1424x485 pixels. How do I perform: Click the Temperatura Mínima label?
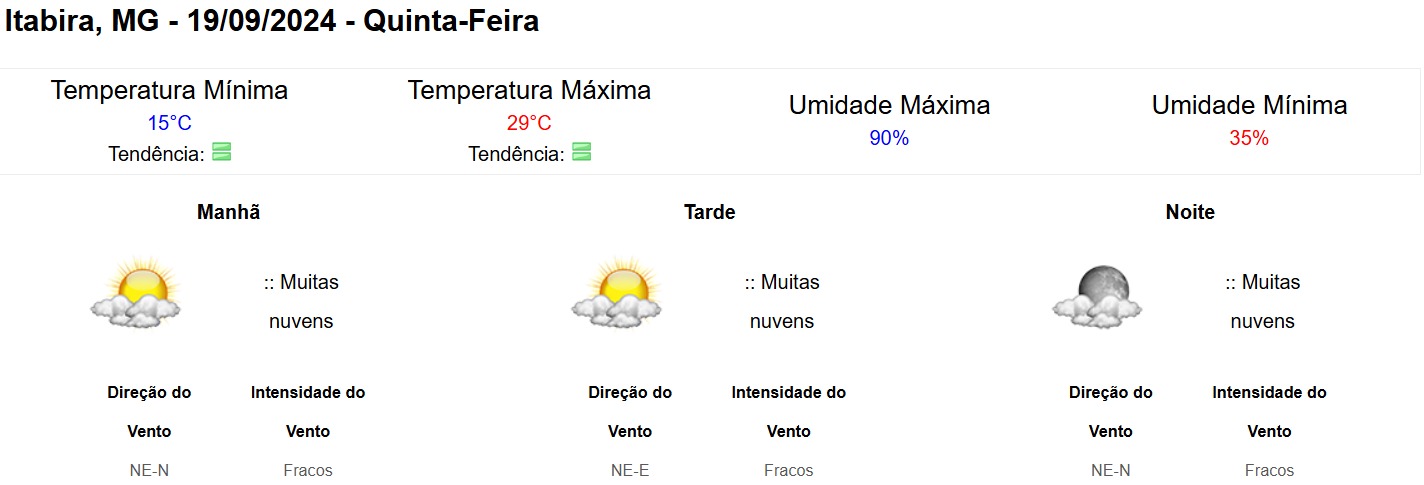(169, 90)
